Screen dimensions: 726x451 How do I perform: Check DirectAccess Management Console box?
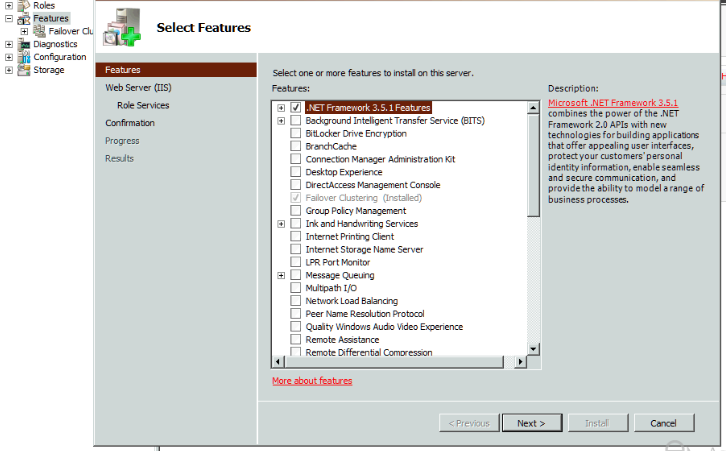295,185
